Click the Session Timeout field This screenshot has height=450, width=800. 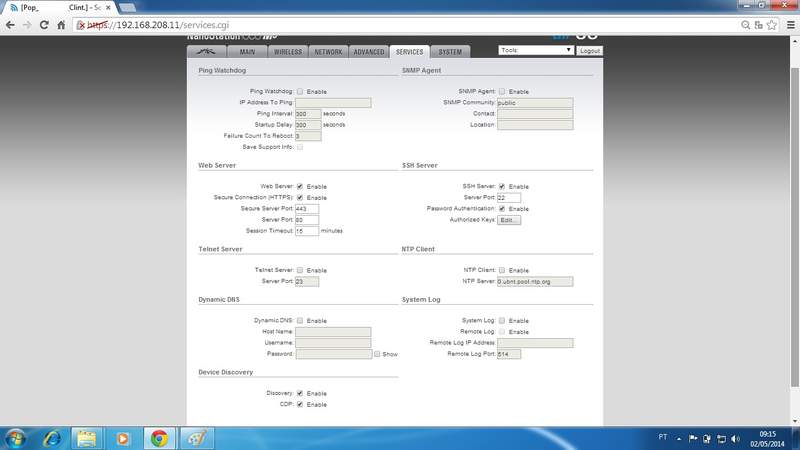[x=307, y=231]
